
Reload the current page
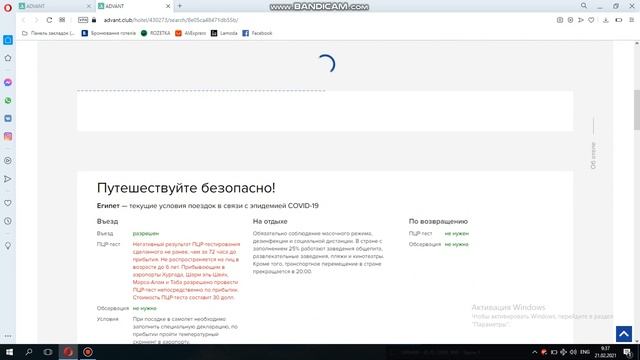49,20
